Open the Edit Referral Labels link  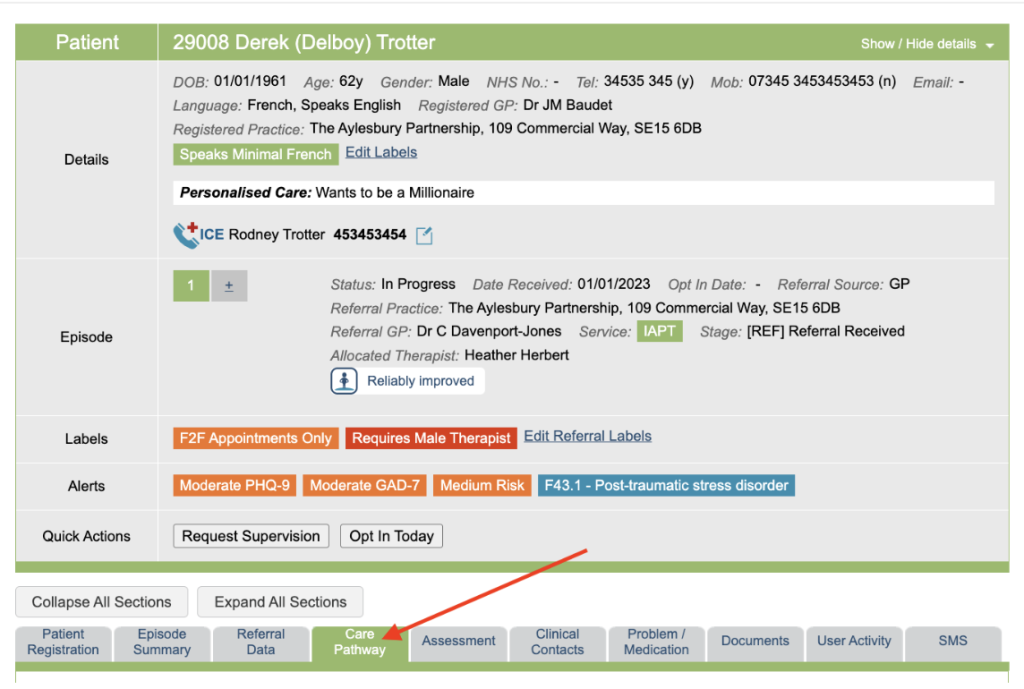coord(587,436)
